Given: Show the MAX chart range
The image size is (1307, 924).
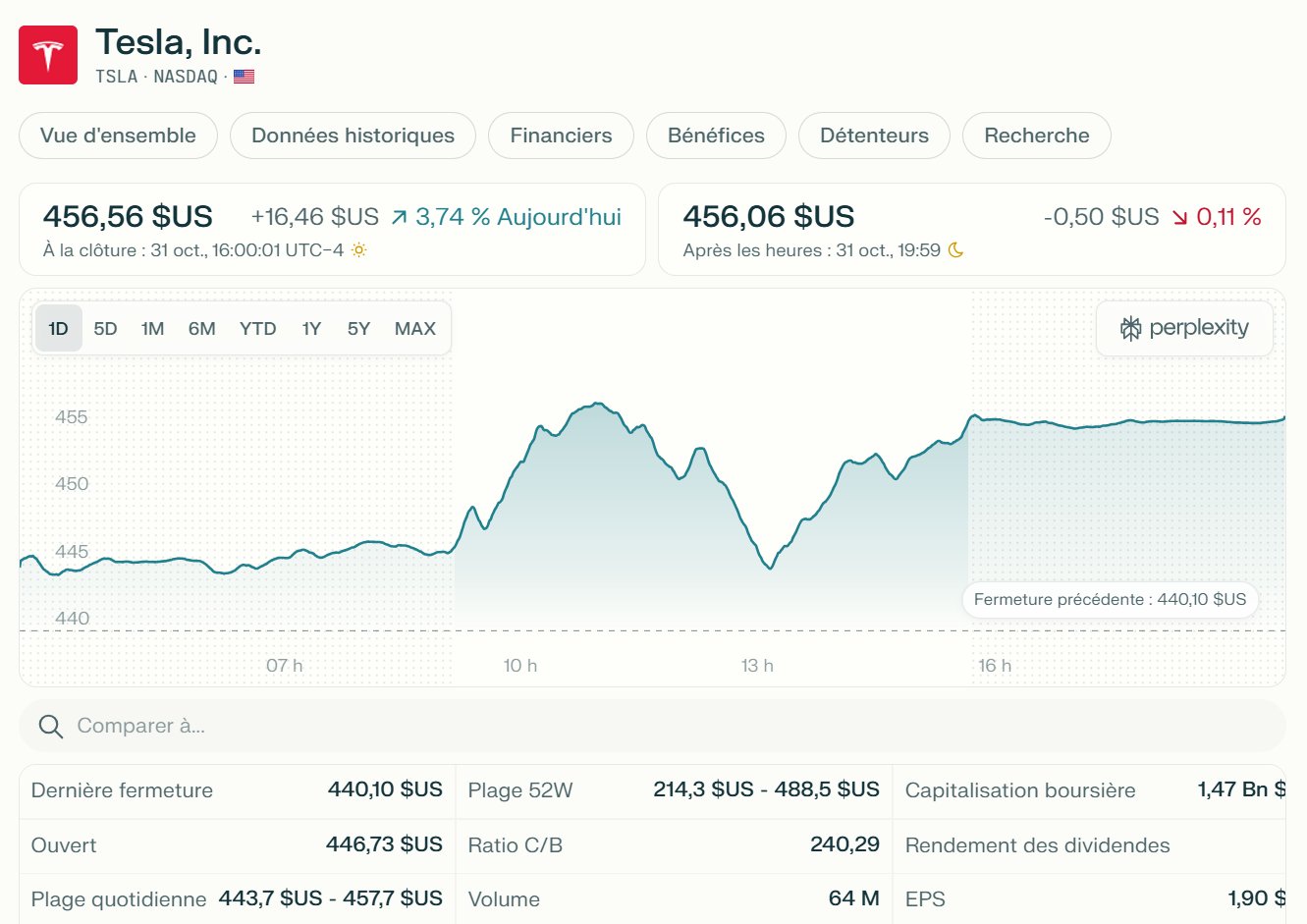Looking at the screenshot, I should click(414, 329).
